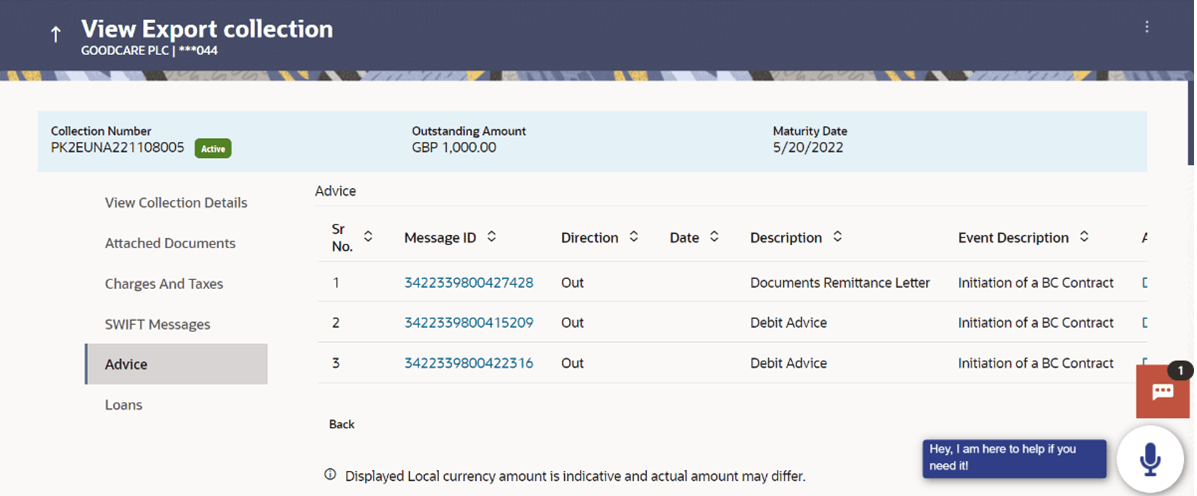Open the Charges And Taxes section
The width and height of the screenshot is (1197, 496).
click(x=164, y=284)
